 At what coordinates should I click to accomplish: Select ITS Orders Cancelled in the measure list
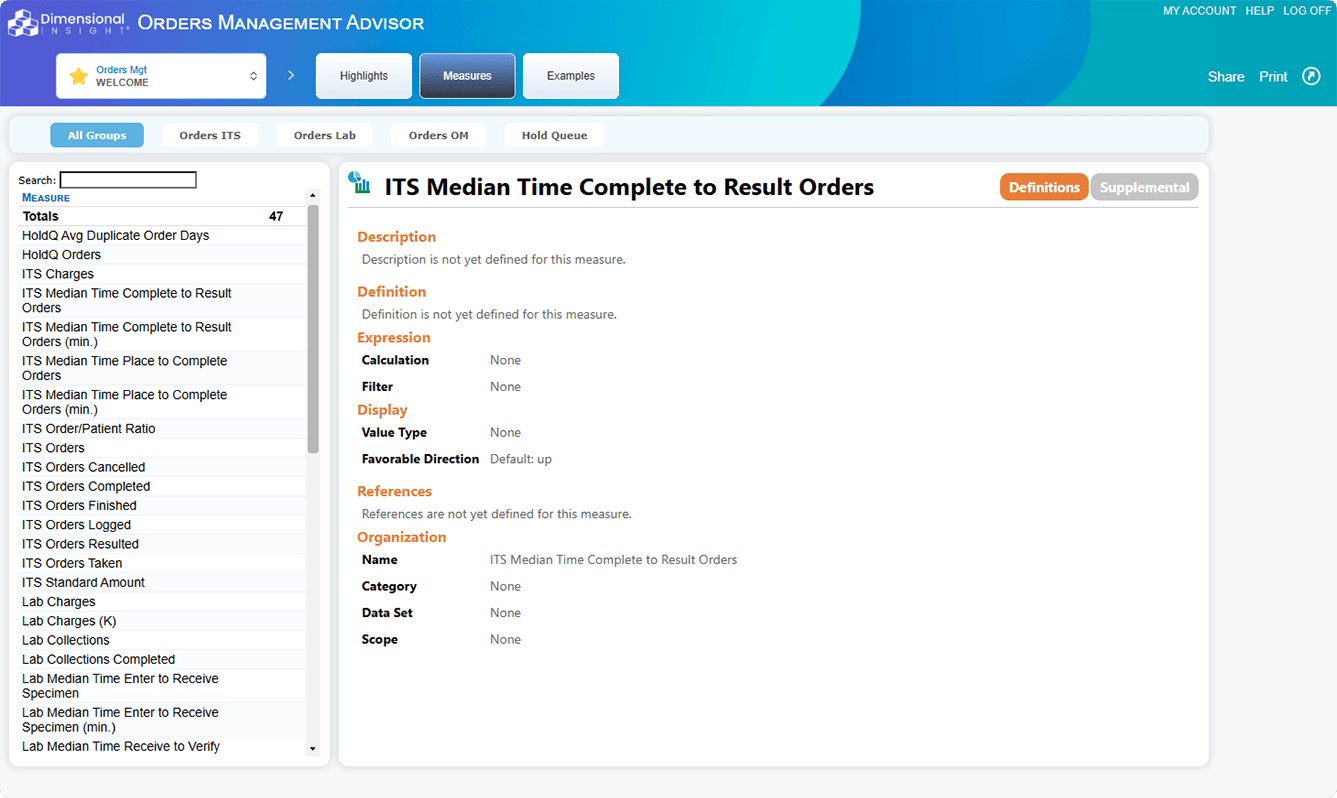click(x=84, y=467)
